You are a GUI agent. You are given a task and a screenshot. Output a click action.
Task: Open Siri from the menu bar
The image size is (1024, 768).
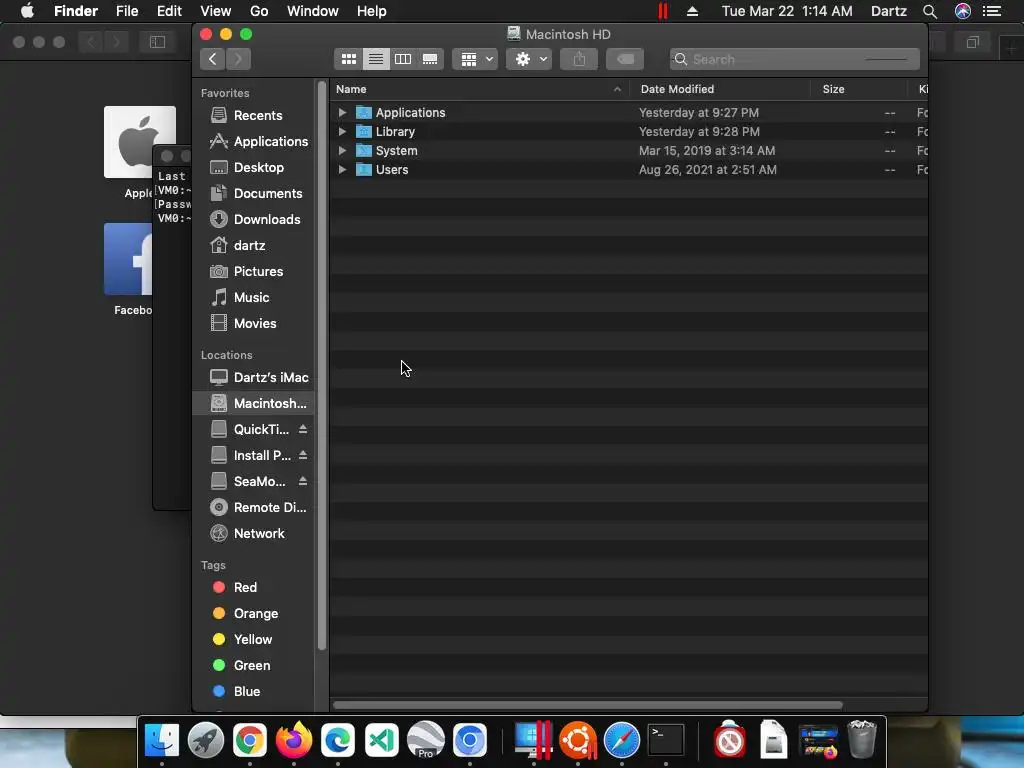[963, 11]
